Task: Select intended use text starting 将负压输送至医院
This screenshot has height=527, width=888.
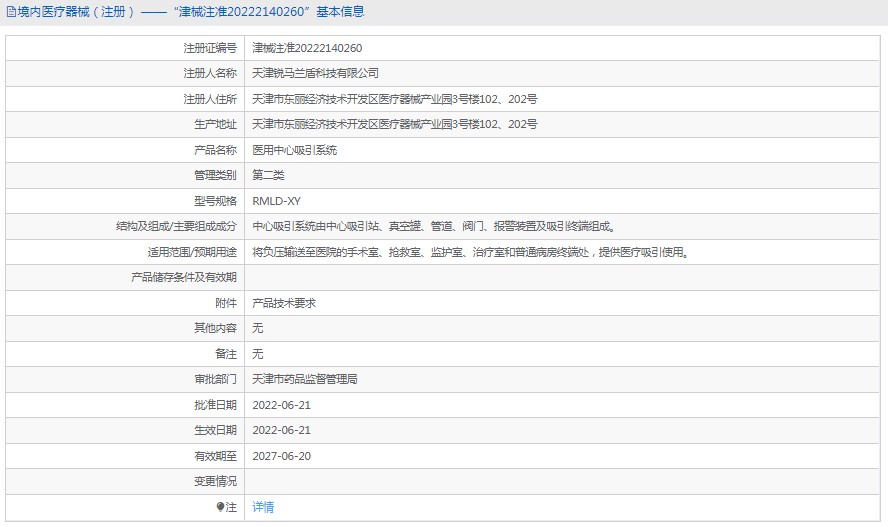Action: [x=470, y=252]
